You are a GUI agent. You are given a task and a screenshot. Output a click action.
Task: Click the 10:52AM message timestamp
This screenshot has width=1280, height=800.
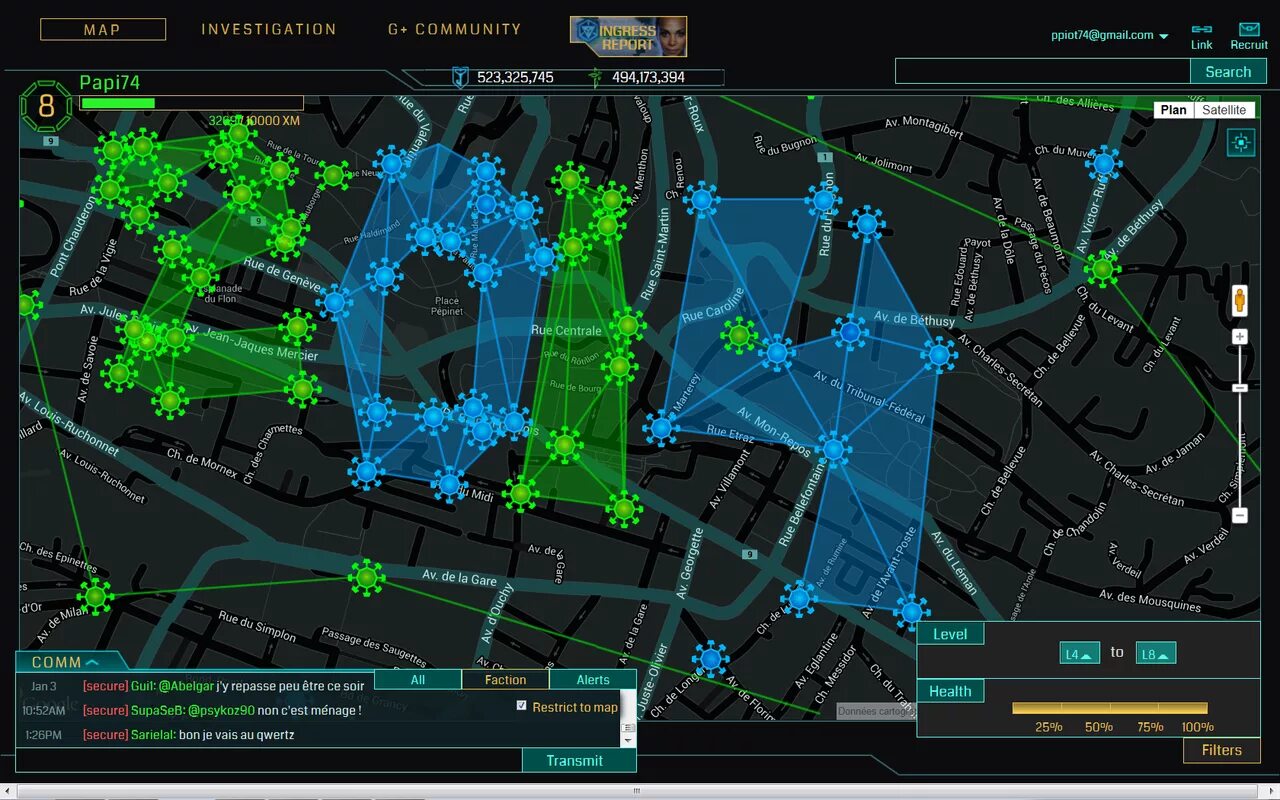pos(43,710)
